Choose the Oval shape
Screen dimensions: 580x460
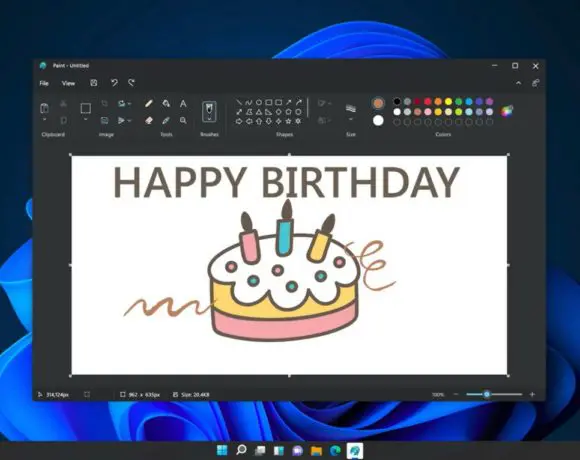click(259, 102)
